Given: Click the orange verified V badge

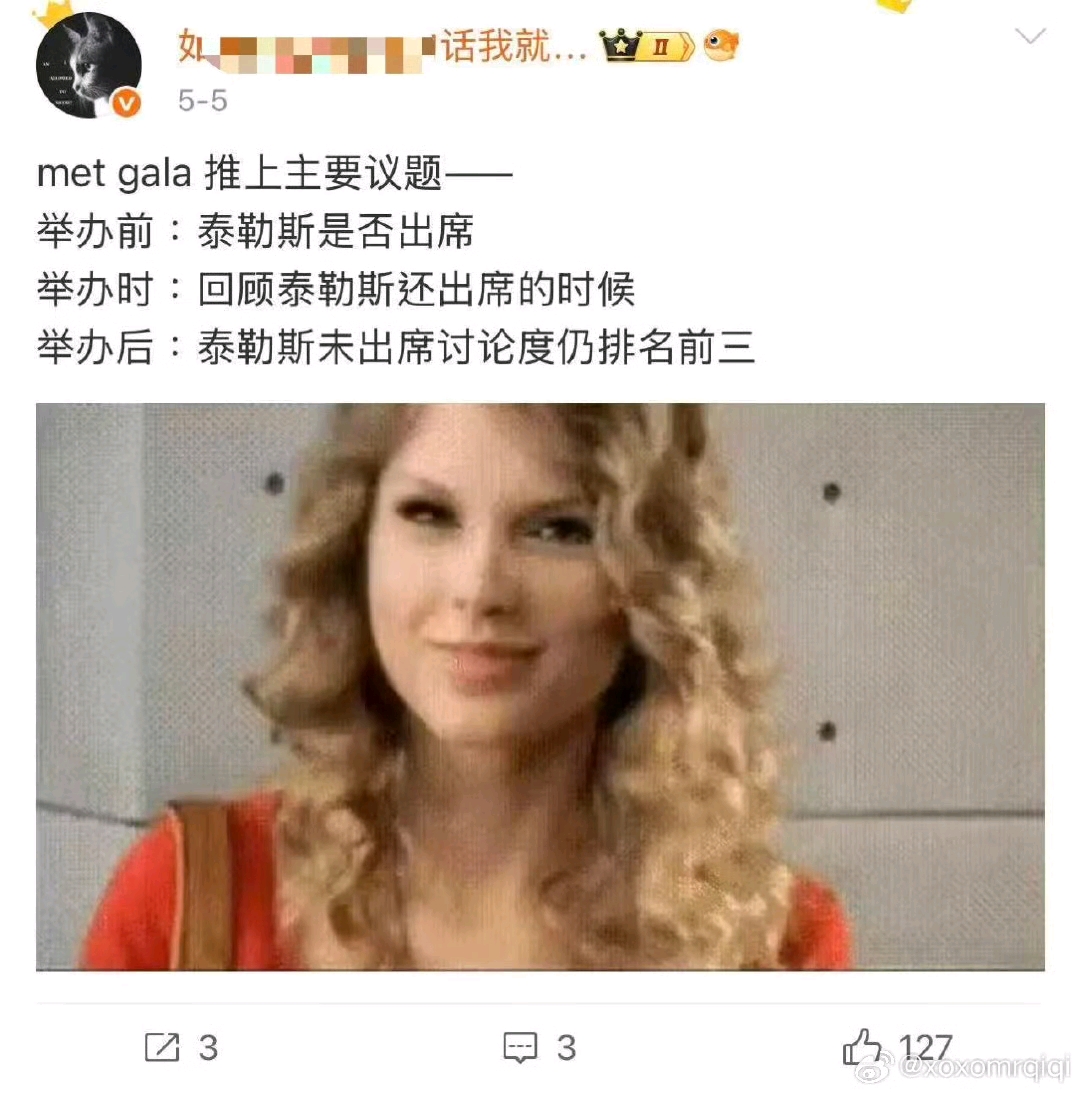Looking at the screenshot, I should (126, 103).
